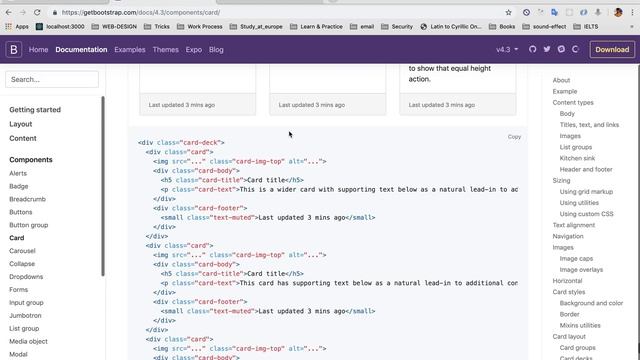Jump to Background and color section

pyautogui.click(x=591, y=303)
